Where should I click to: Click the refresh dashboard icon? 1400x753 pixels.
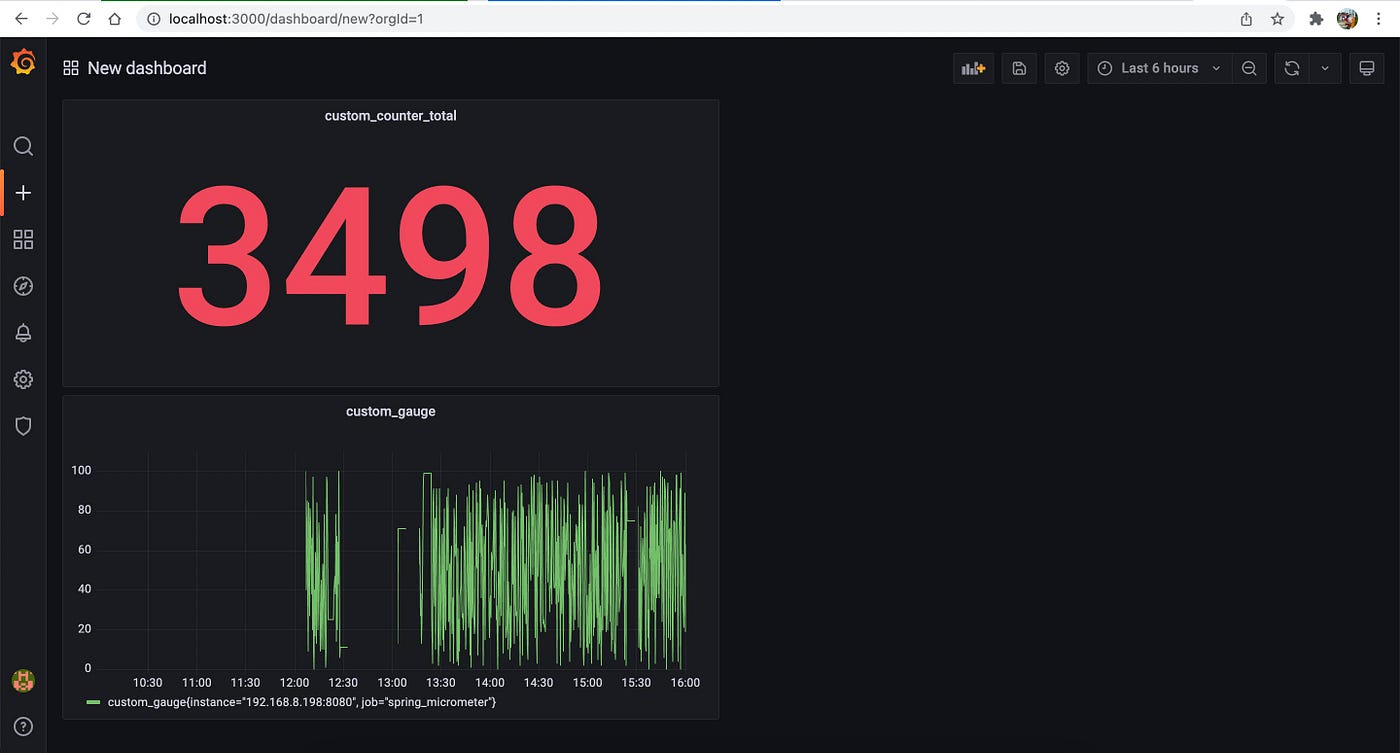click(1291, 68)
